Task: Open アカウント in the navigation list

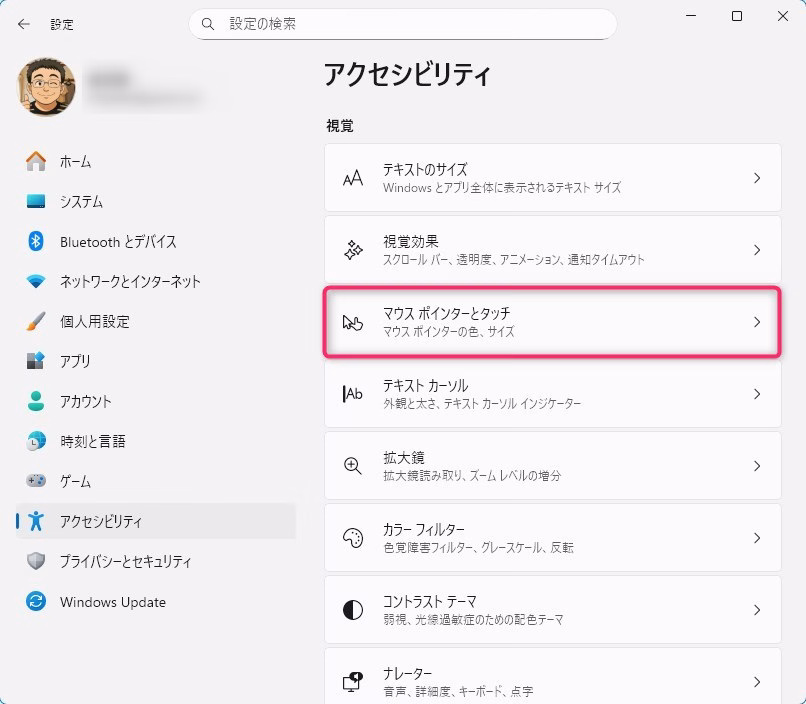Action: pos(85,401)
